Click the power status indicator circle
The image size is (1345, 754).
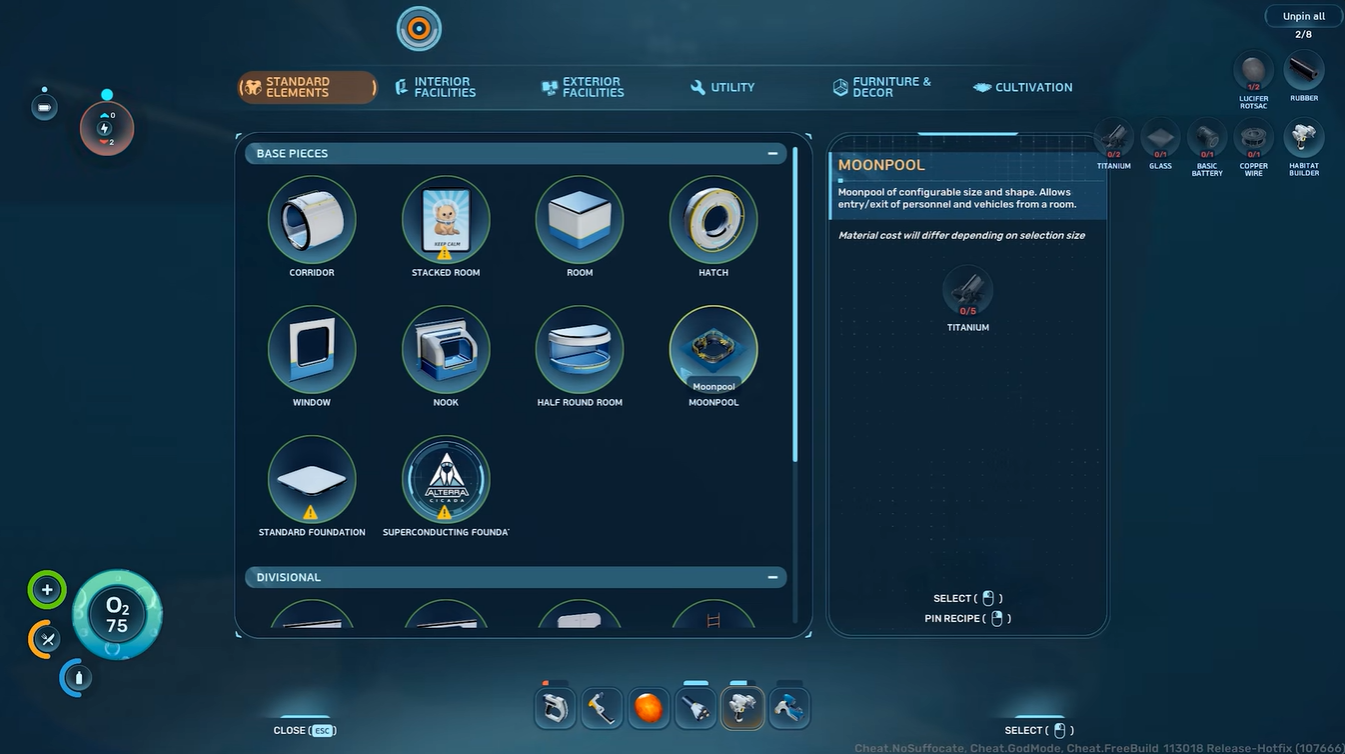107,128
